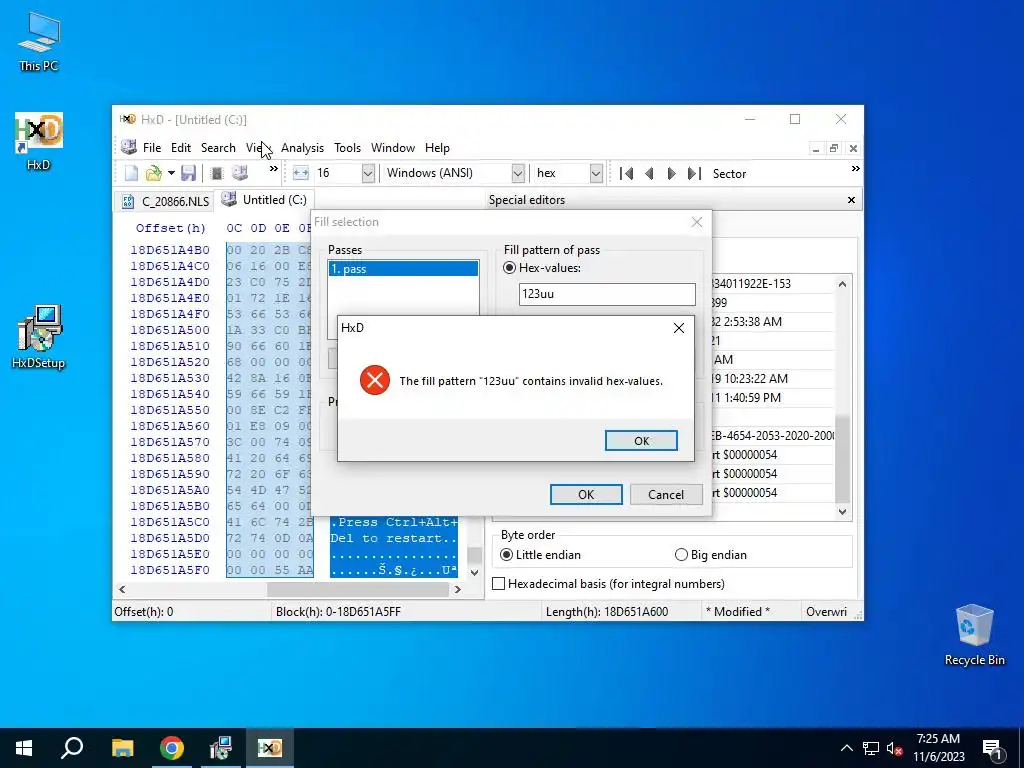Select the '1. pass' list entry
The width and height of the screenshot is (1024, 768).
tap(403, 268)
